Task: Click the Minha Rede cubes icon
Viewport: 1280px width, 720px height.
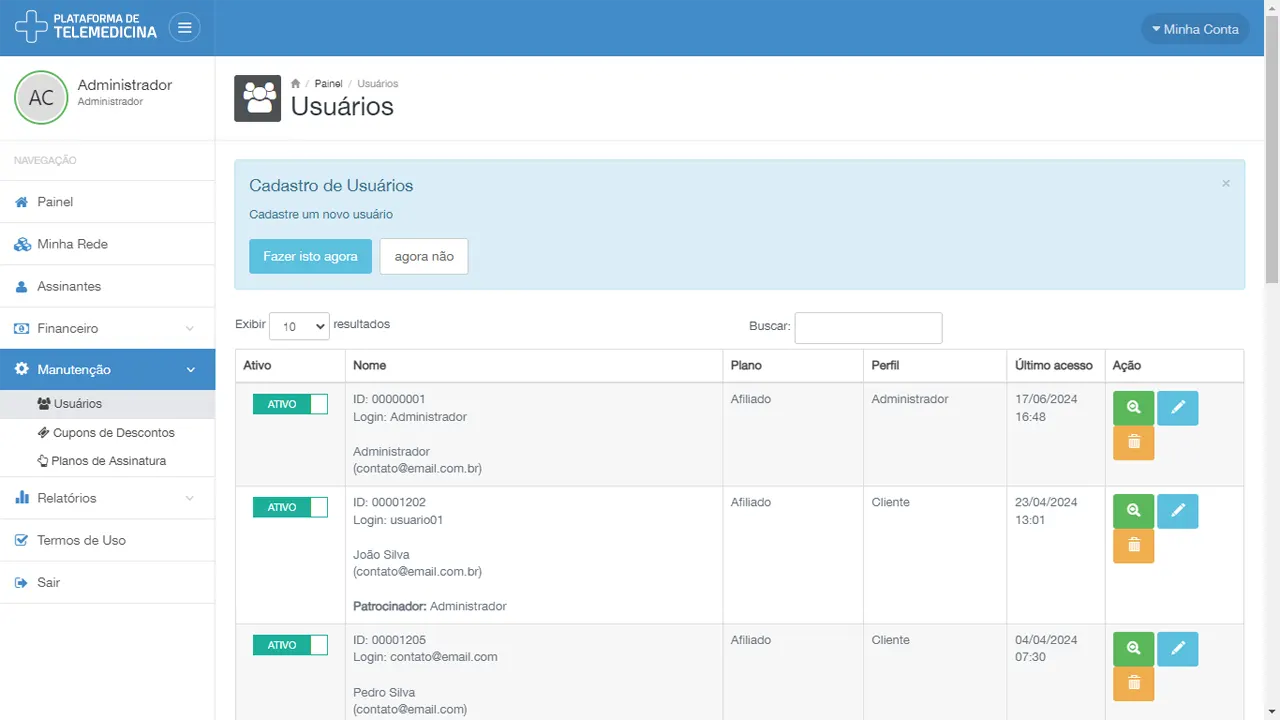Action: click(x=22, y=244)
